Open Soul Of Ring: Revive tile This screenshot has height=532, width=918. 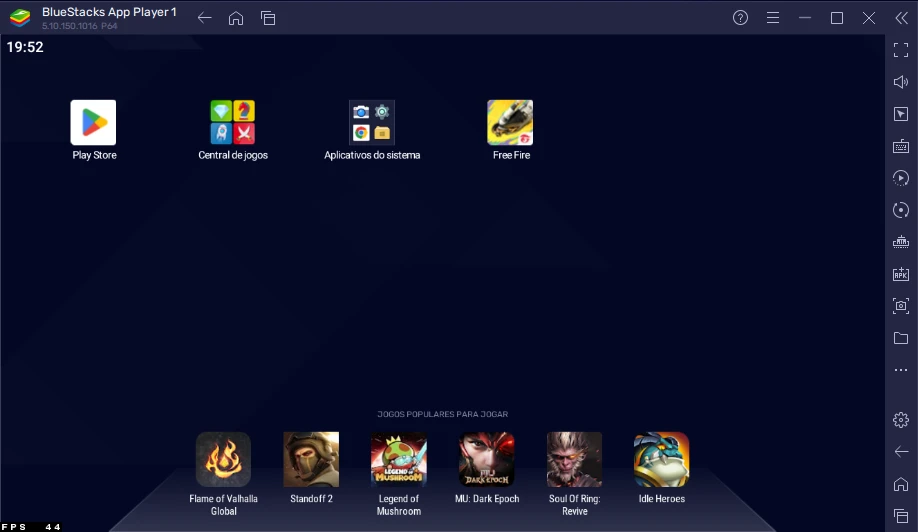[574, 459]
